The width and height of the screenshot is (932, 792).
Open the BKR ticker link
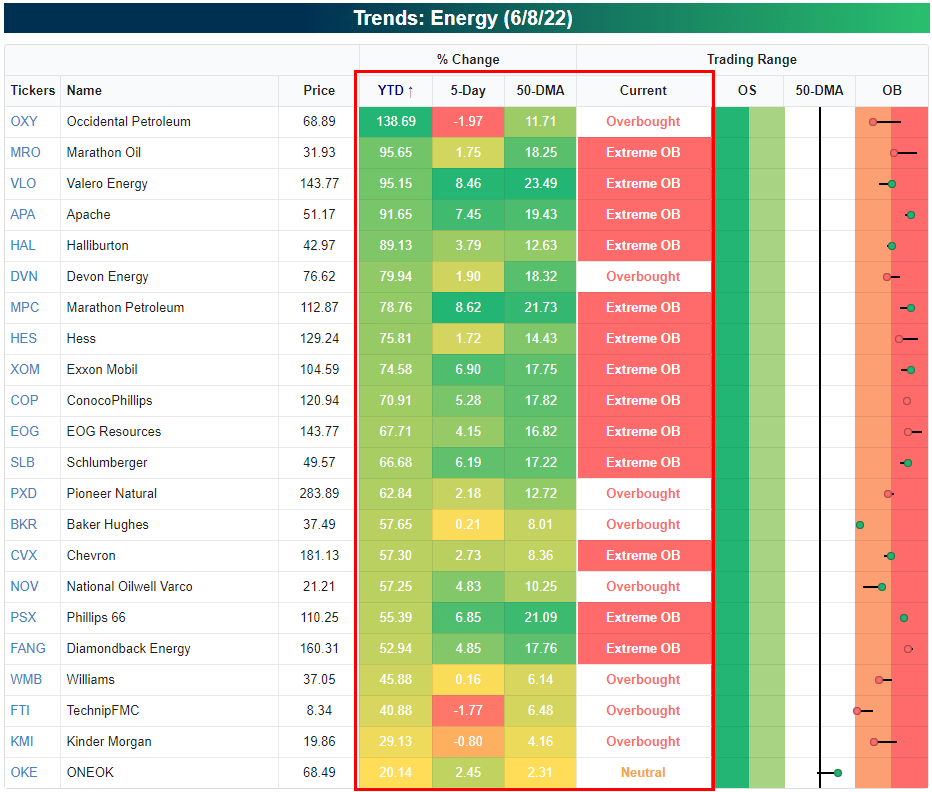pos(23,524)
